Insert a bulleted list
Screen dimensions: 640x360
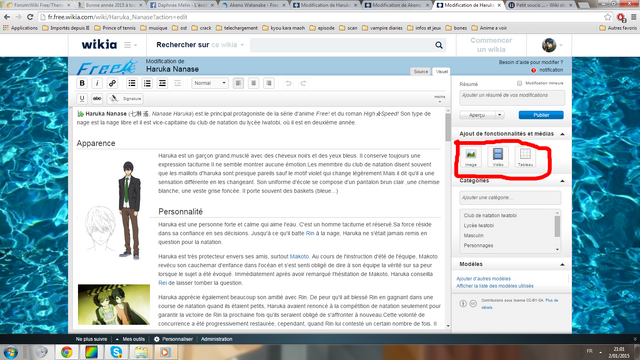[x=132, y=83]
